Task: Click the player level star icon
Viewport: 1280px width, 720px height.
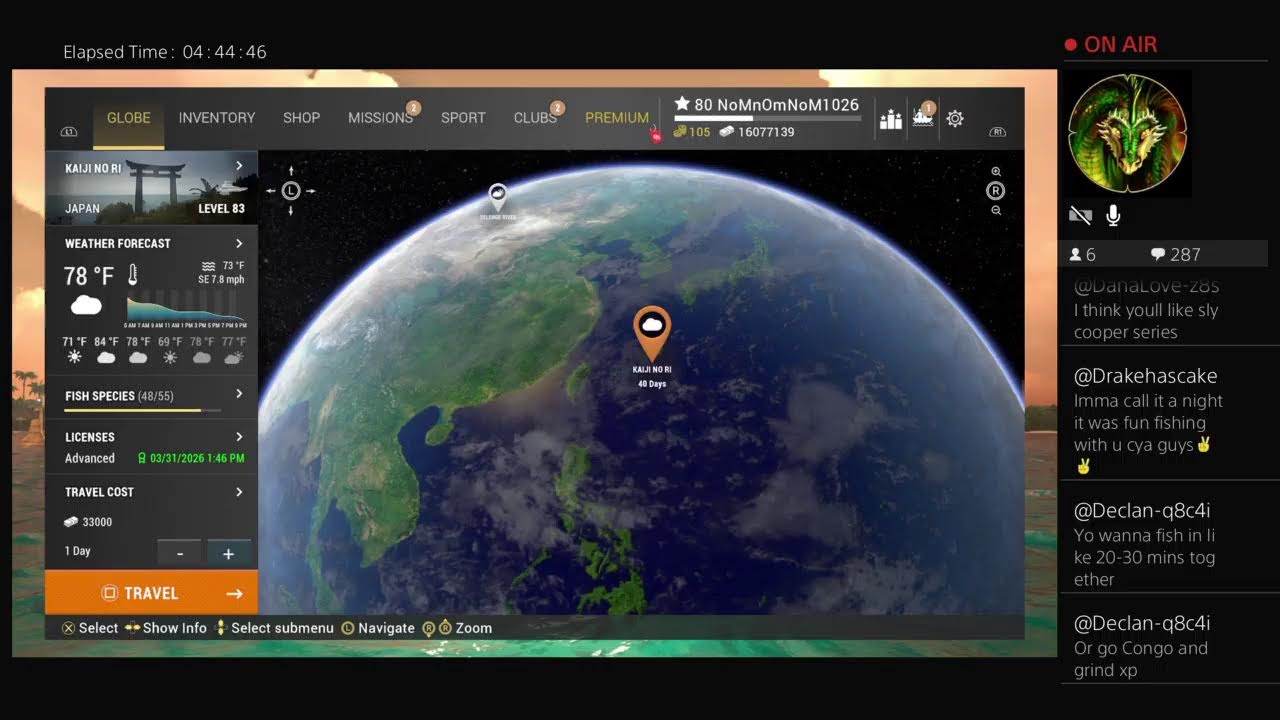Action: pyautogui.click(x=682, y=104)
